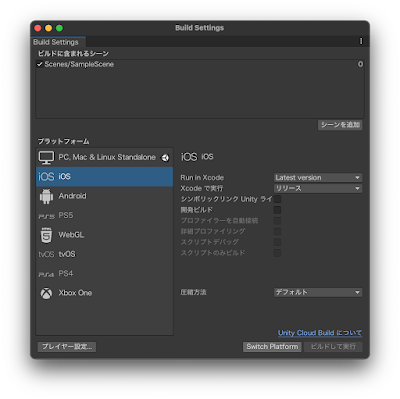This screenshot has height=399, width=400.
Task: Toggle the 詳細プロファイリング checkbox
Action: point(277,231)
